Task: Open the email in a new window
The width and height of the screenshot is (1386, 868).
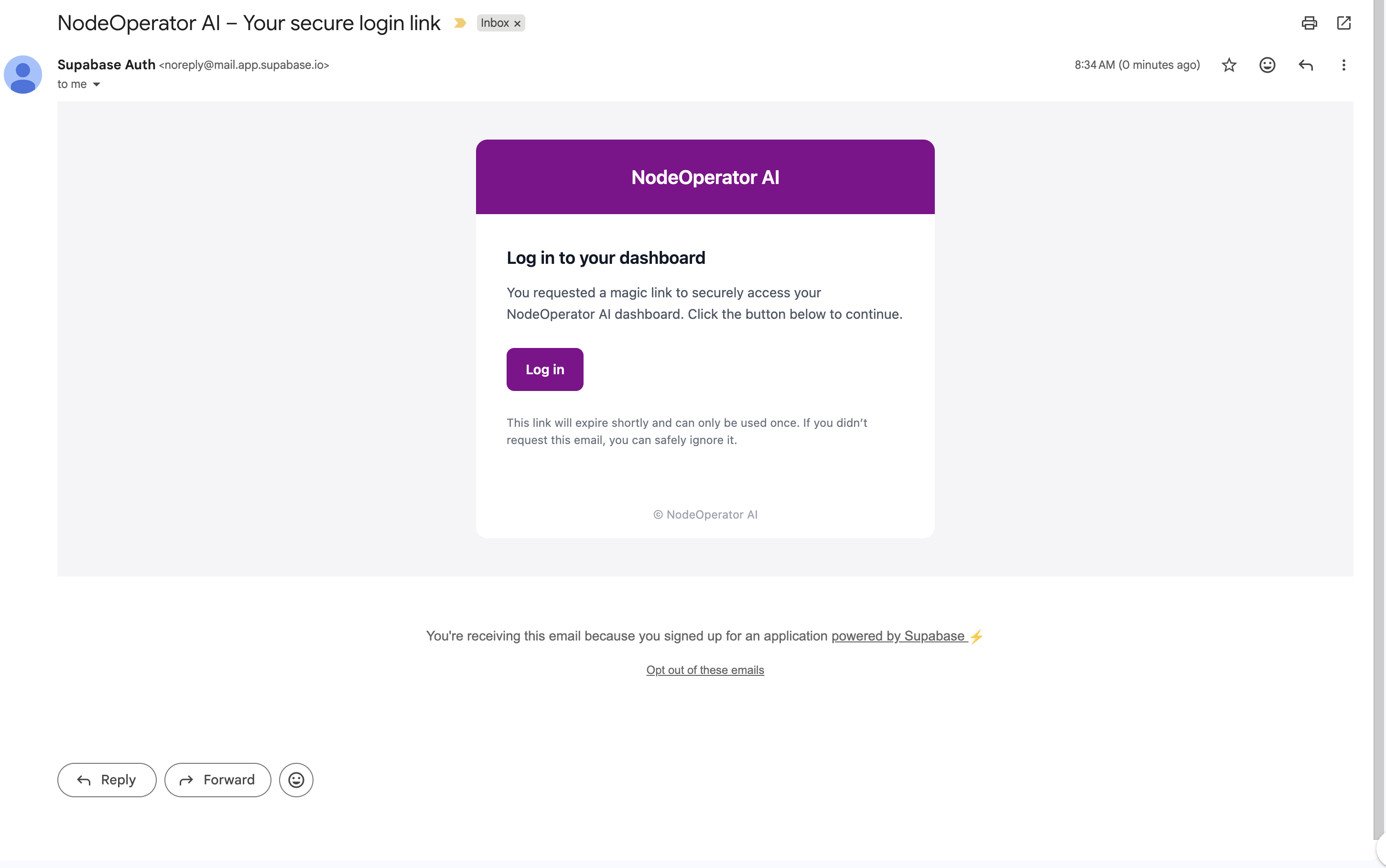Action: (1343, 23)
